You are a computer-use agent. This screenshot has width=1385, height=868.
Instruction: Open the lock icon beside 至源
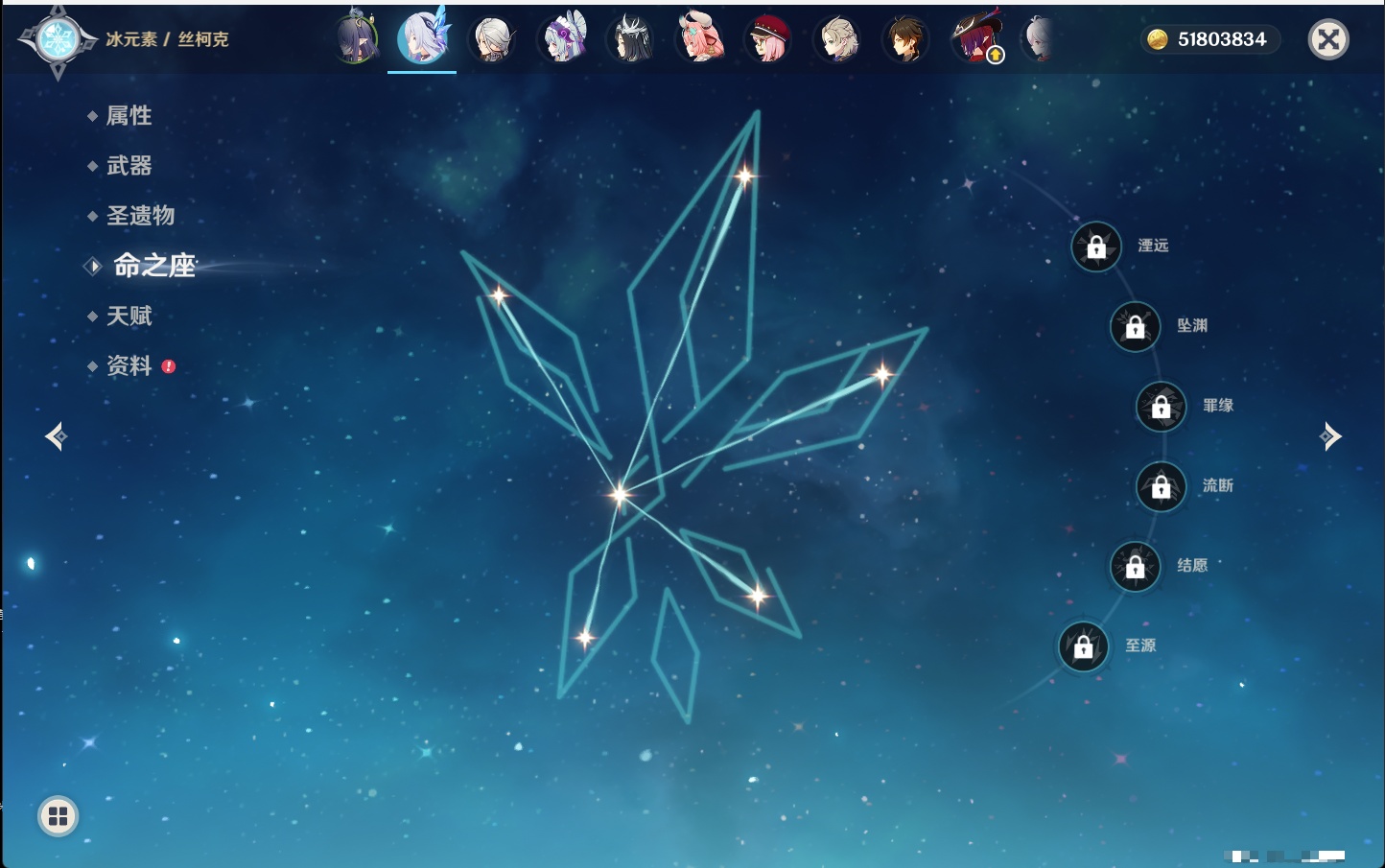point(1083,647)
